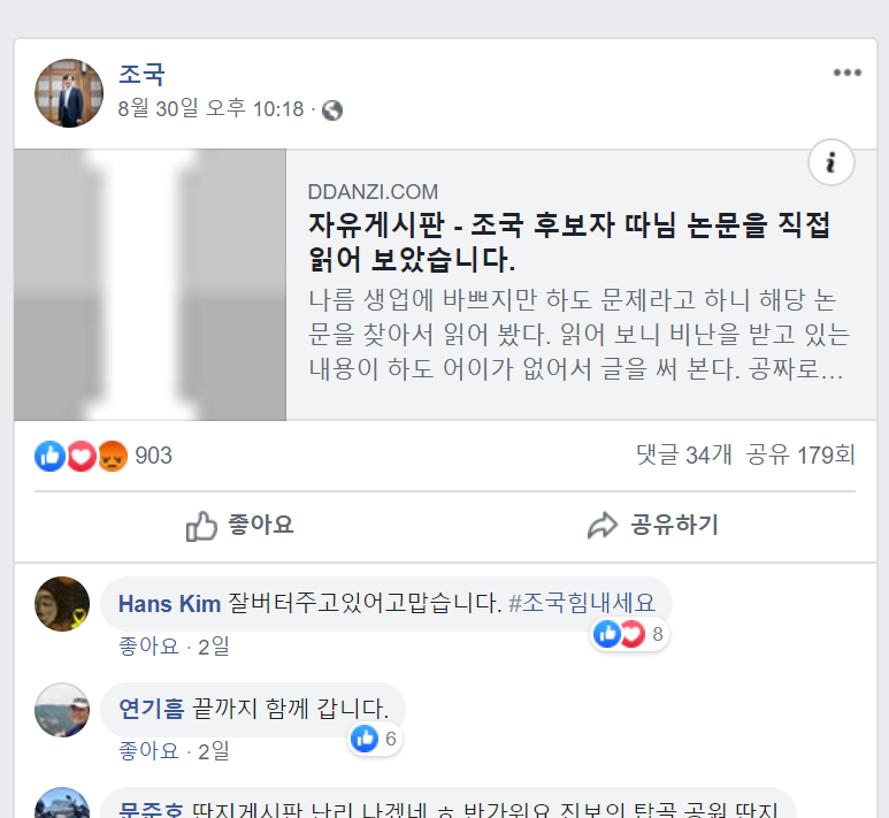Viewport: 889px width, 818px height.
Task: View the 공유 179회 shares list
Action: [800, 455]
